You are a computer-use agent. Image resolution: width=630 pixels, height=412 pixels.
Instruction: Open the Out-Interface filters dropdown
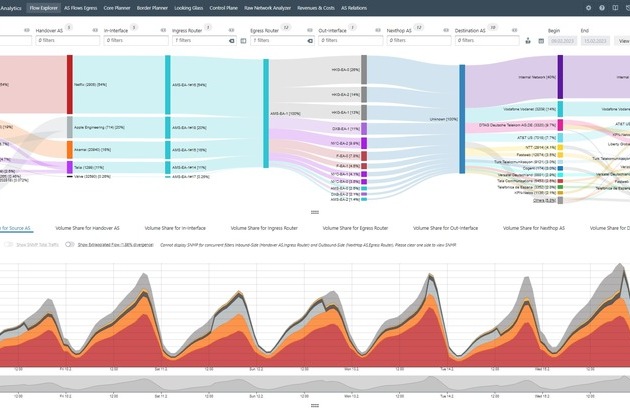(351, 41)
